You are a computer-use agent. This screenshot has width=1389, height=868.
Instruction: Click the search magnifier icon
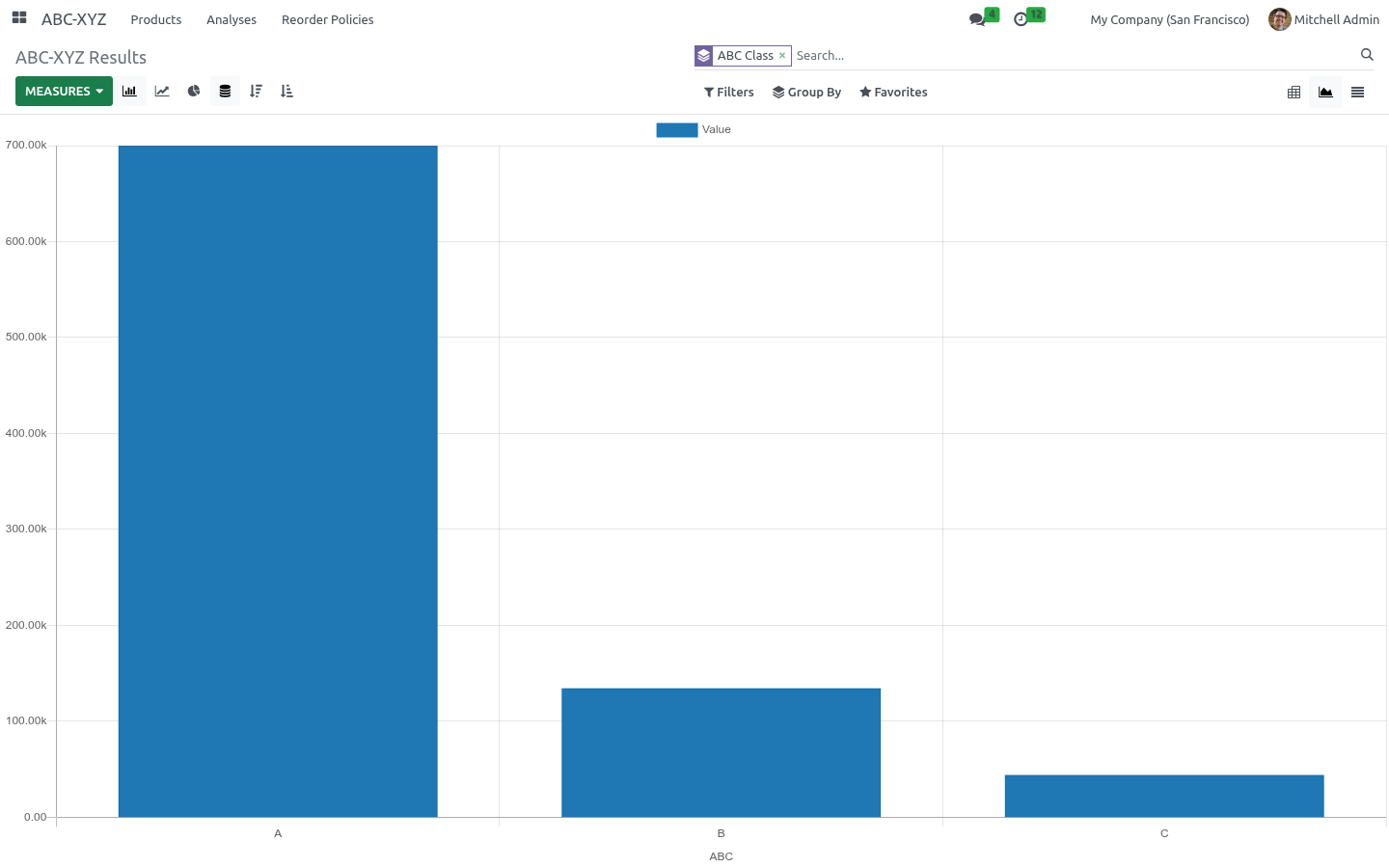(1367, 55)
